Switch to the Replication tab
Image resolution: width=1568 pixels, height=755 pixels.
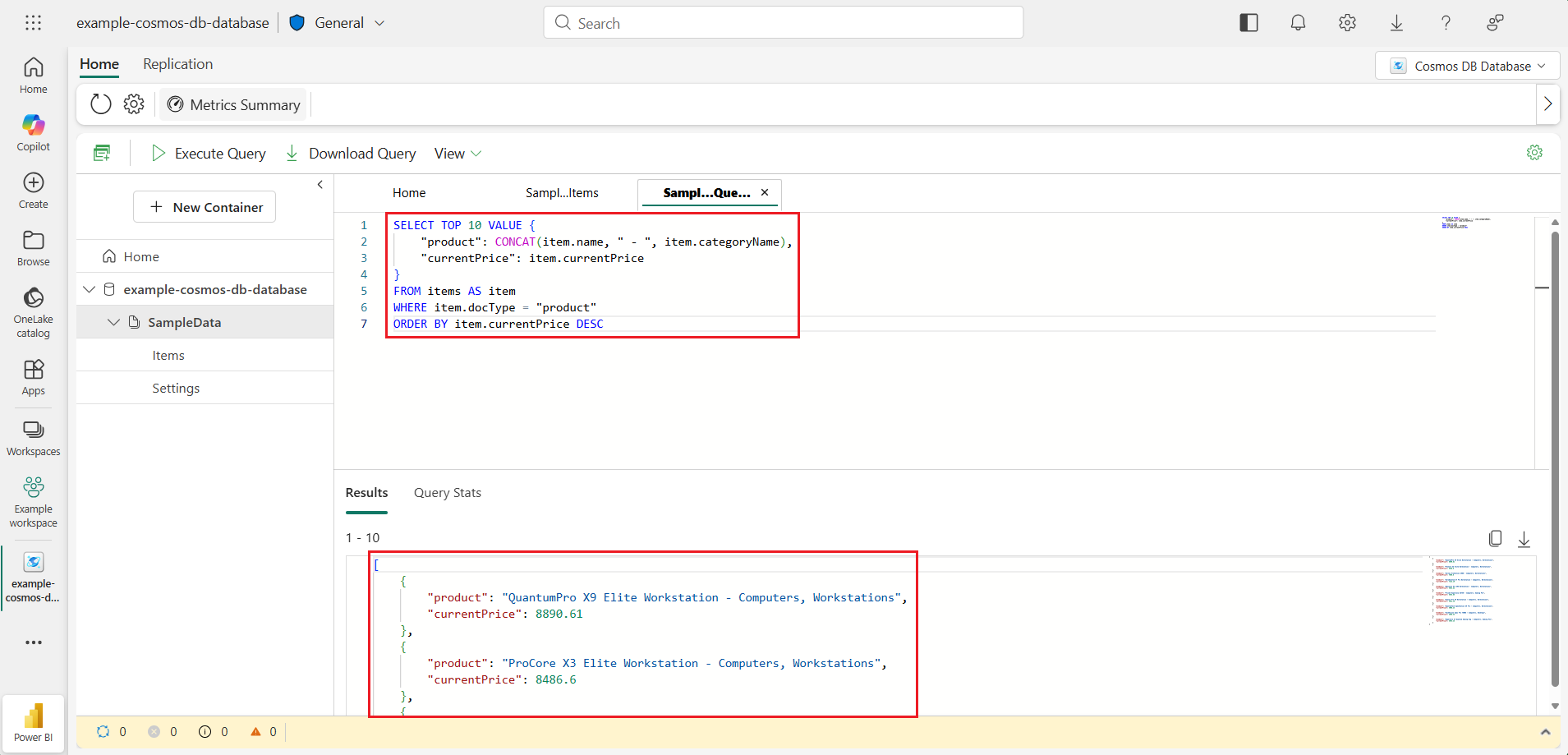pyautogui.click(x=177, y=64)
